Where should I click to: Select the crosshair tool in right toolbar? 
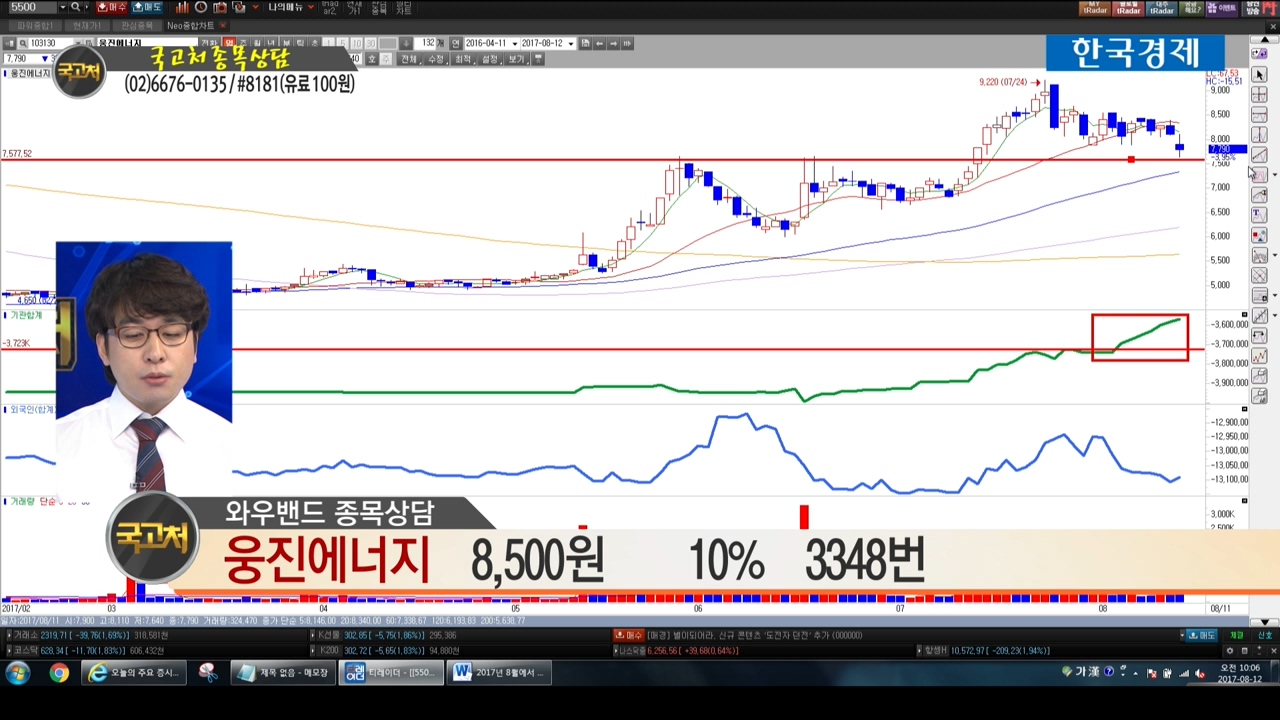(x=1260, y=95)
